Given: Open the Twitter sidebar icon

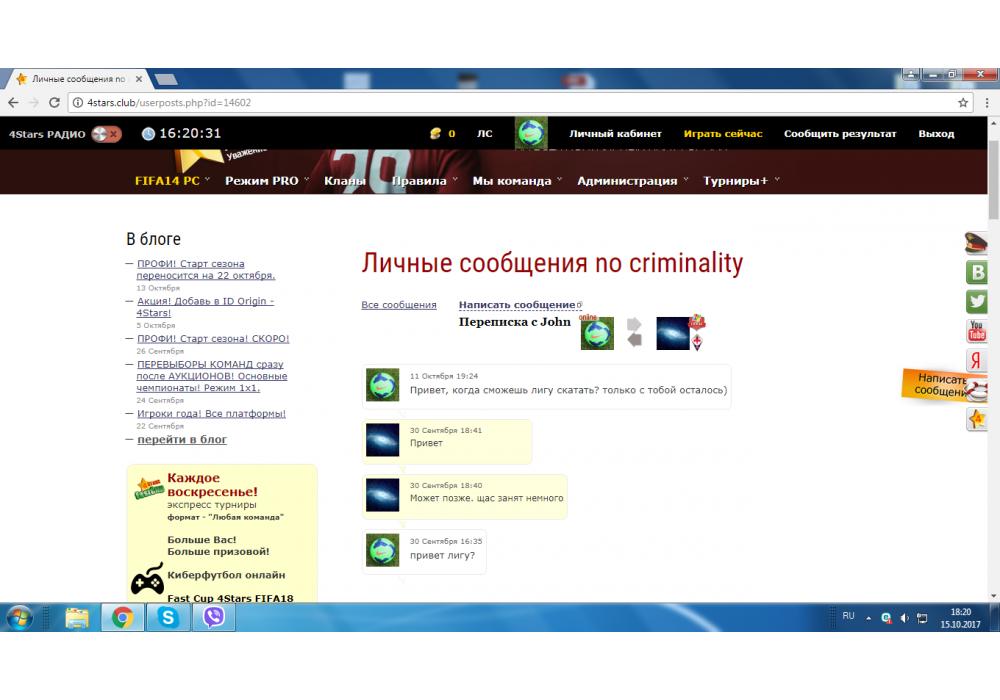Looking at the screenshot, I should pyautogui.click(x=977, y=301).
